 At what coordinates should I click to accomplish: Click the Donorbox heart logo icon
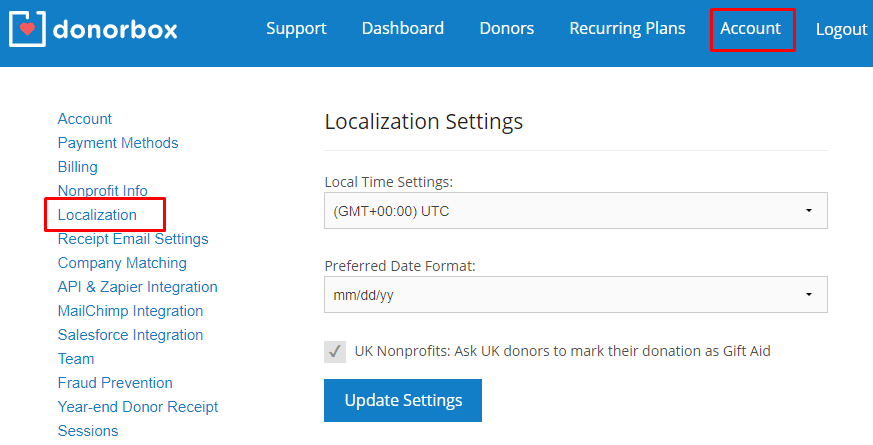[x=27, y=28]
